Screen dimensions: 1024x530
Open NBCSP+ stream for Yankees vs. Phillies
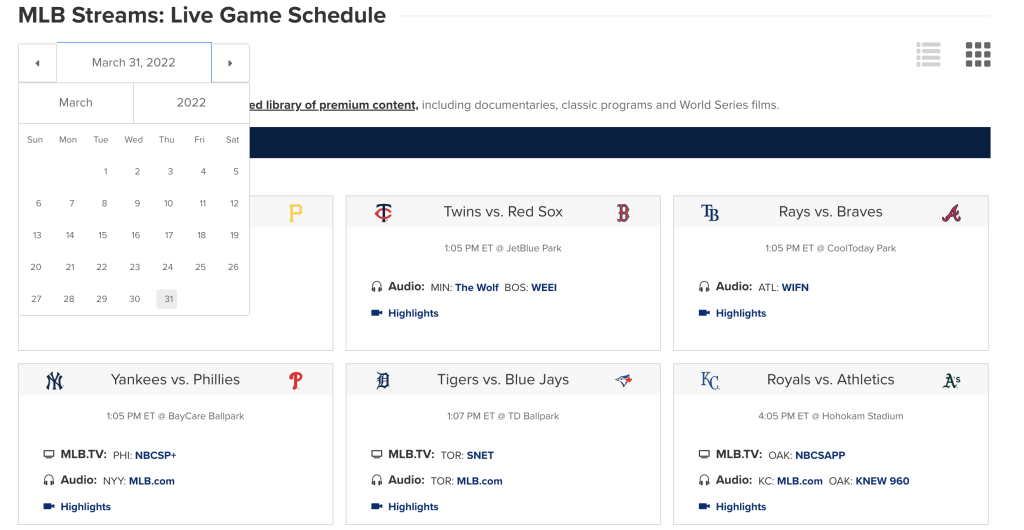coord(155,455)
